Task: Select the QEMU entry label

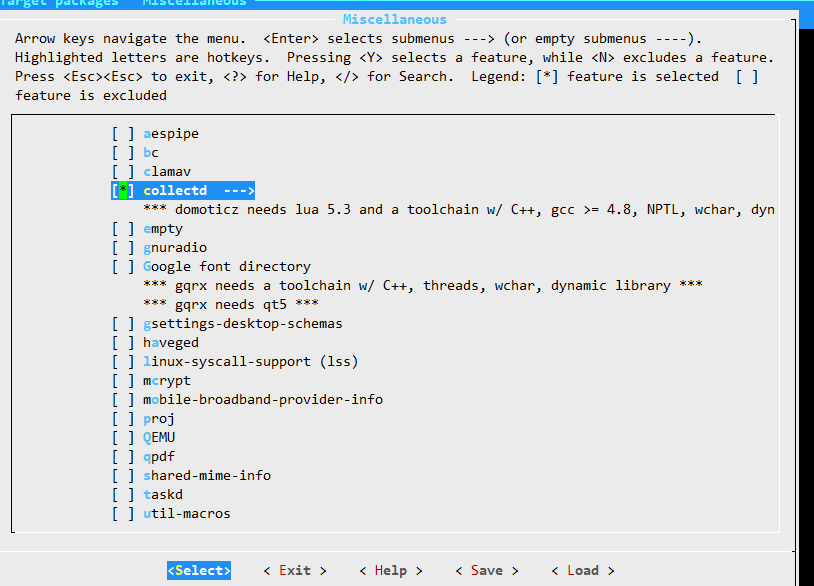Action: (x=159, y=438)
